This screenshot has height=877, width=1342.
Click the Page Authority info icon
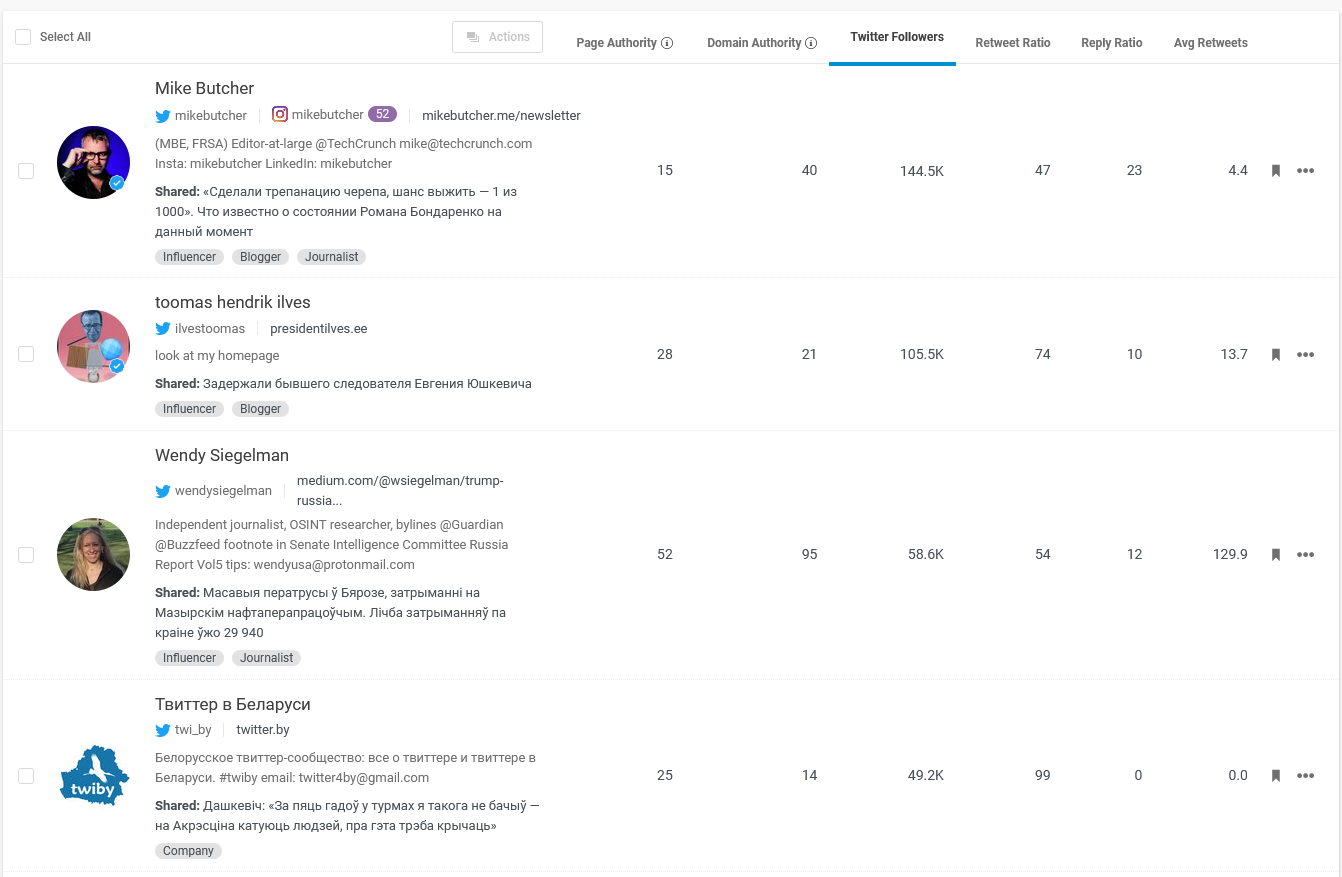(x=667, y=43)
